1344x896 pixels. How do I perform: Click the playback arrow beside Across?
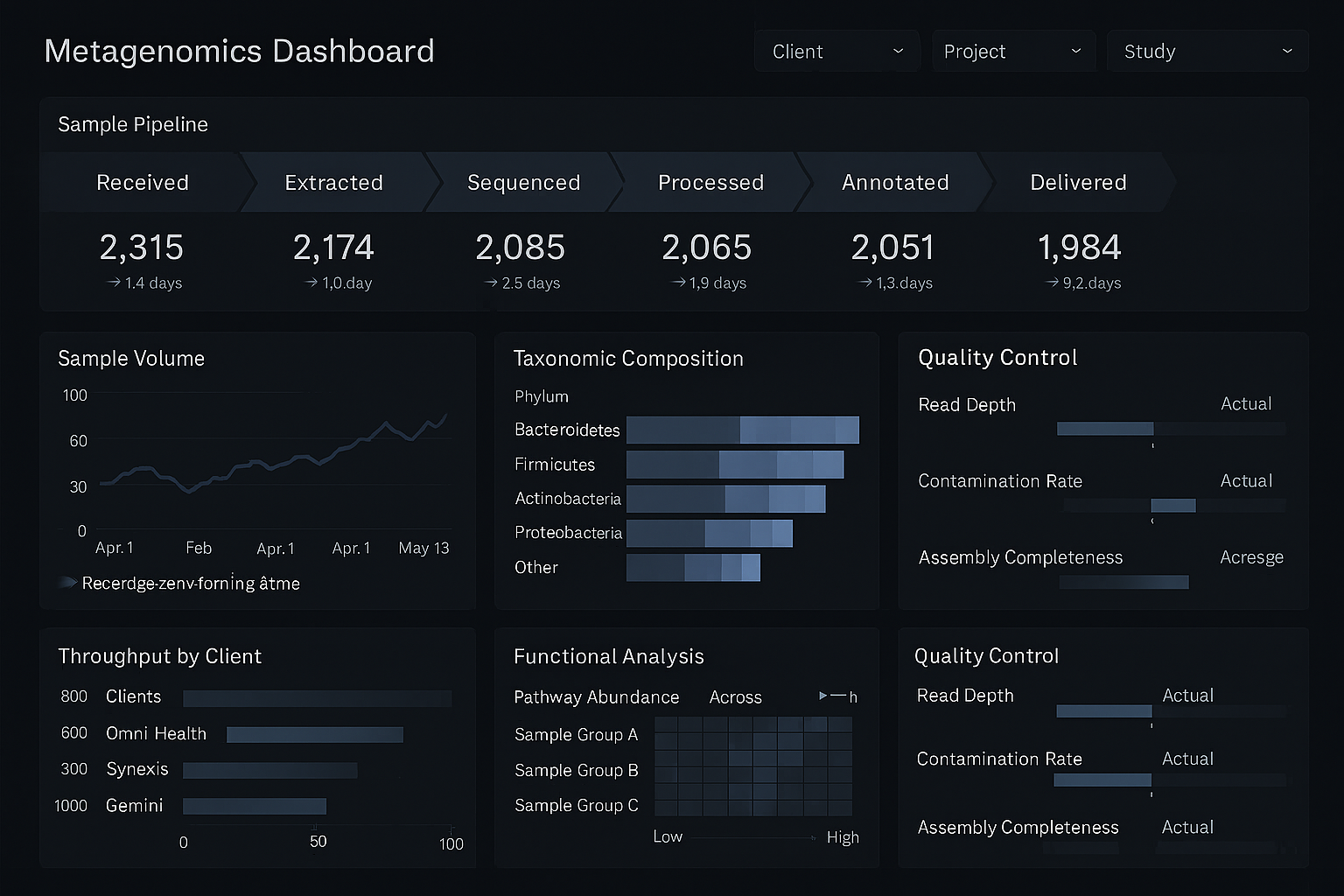[x=823, y=696]
